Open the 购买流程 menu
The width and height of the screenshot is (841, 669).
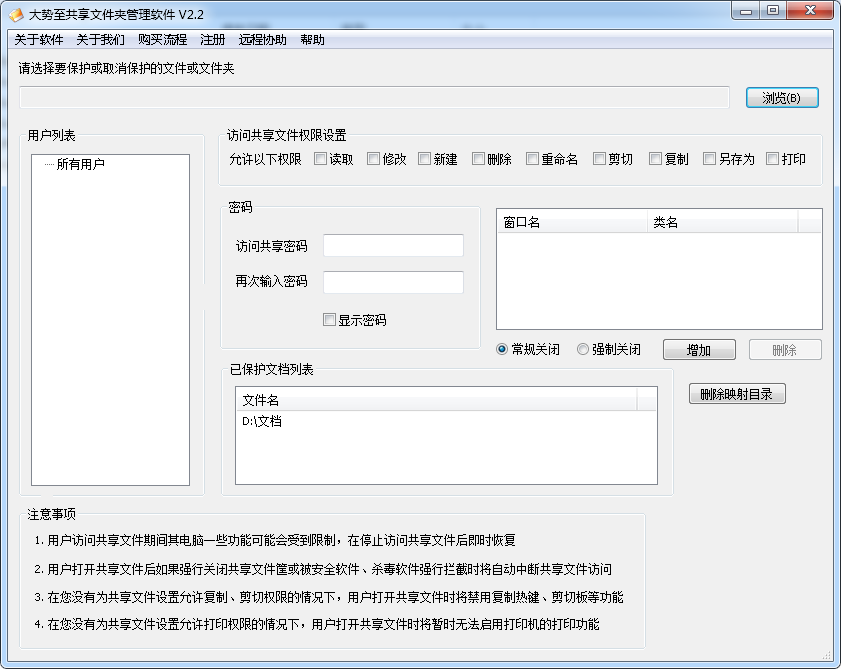click(162, 40)
